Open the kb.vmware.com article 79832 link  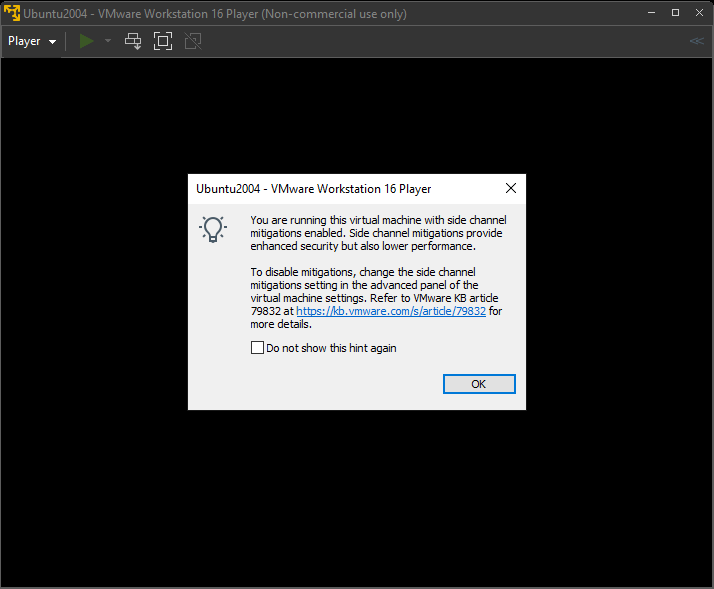[391, 311]
